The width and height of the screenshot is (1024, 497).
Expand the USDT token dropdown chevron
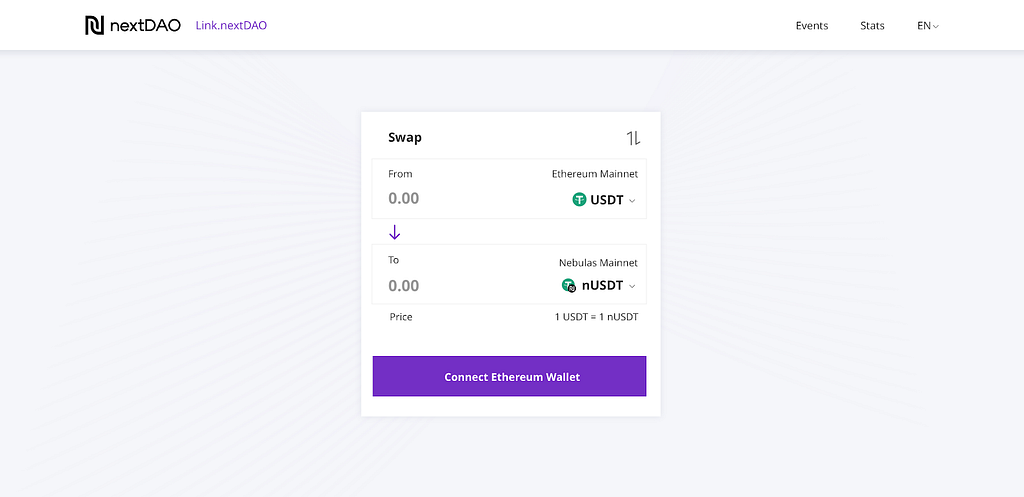tap(632, 201)
